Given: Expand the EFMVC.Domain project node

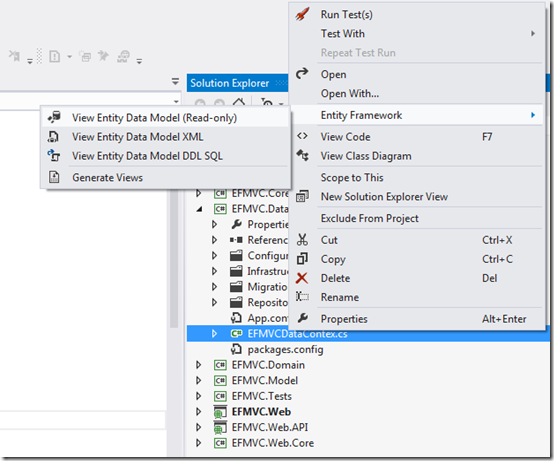Looking at the screenshot, I should click(199, 365).
